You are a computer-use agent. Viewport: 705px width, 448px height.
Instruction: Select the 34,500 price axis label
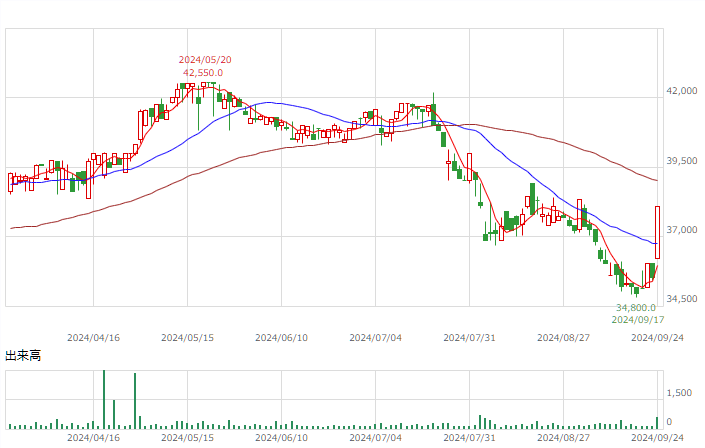[682, 299]
